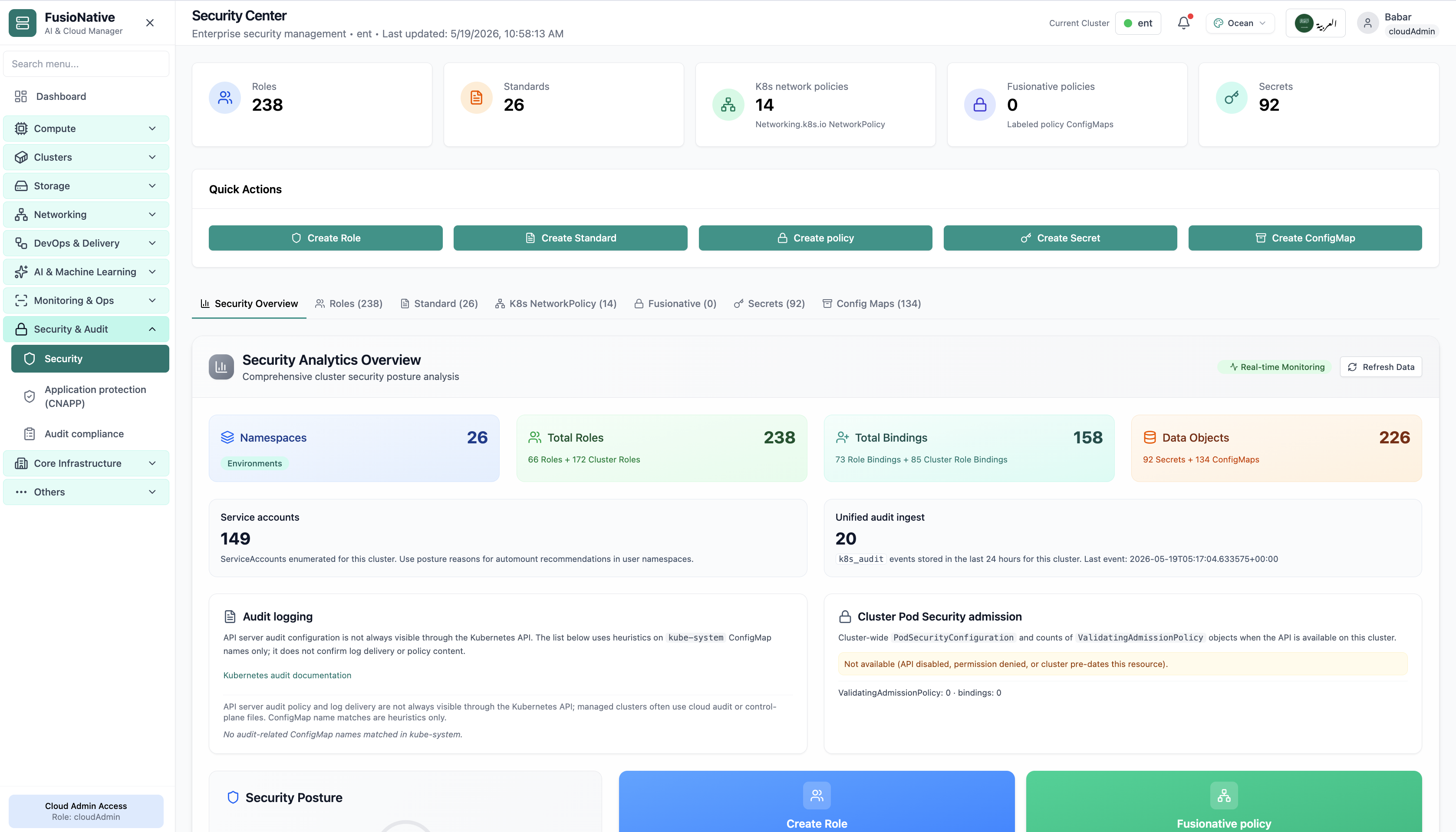Expand the Others menu chevron
The height and width of the screenshot is (832, 1456).
pyautogui.click(x=152, y=492)
